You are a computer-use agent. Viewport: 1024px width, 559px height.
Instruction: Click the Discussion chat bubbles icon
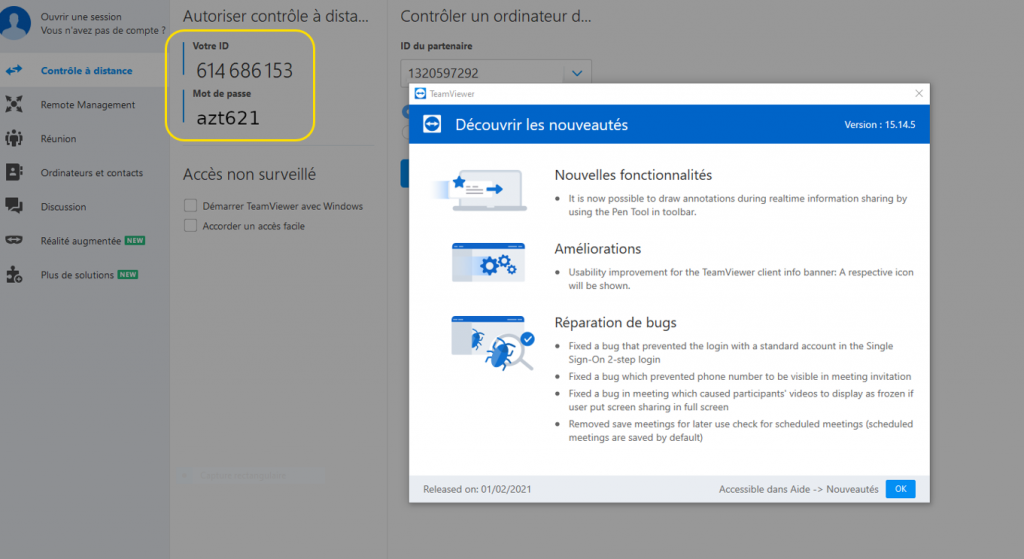click(14, 206)
